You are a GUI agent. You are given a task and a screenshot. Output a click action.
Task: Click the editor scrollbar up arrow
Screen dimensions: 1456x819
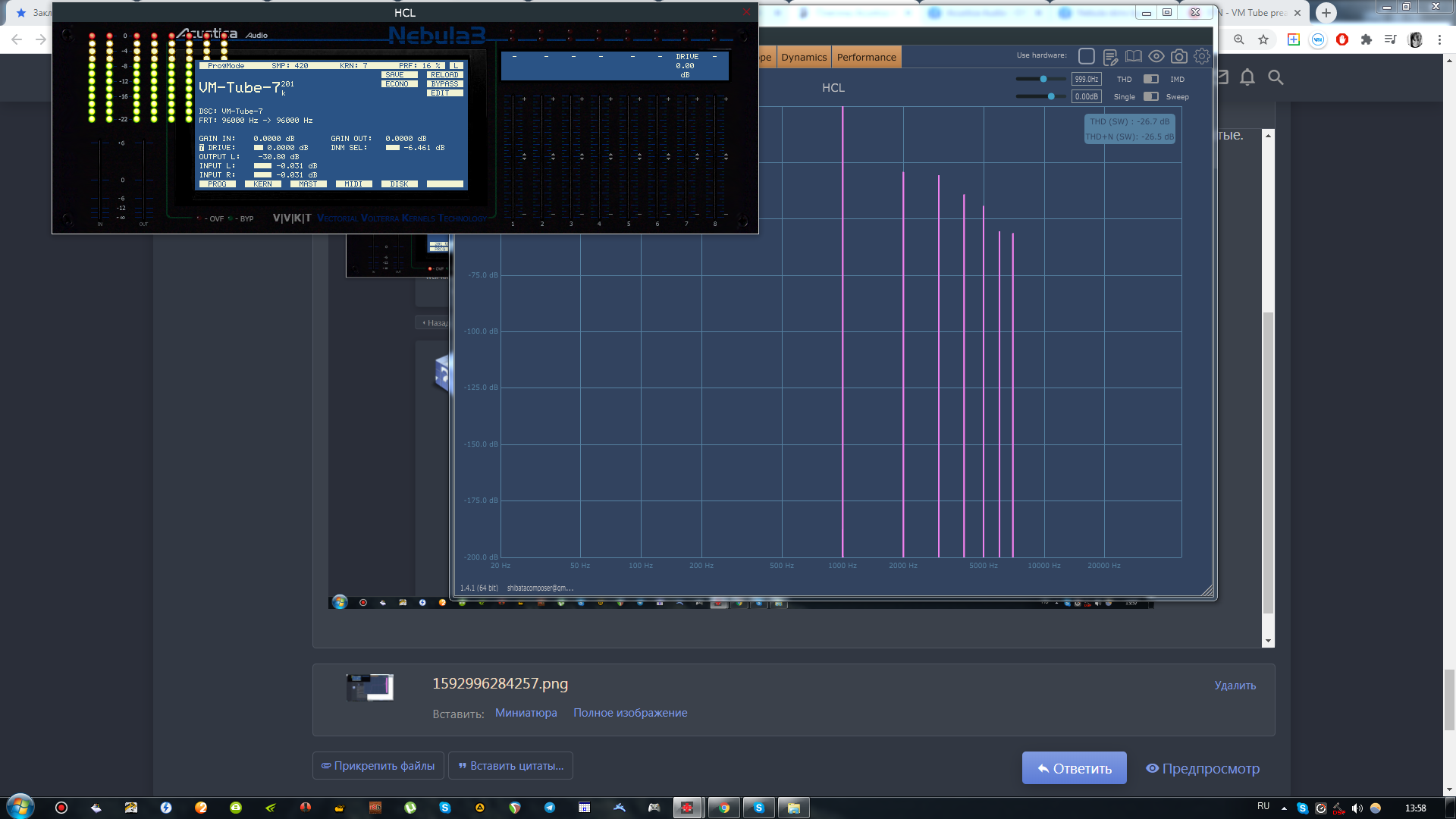tap(1268, 135)
